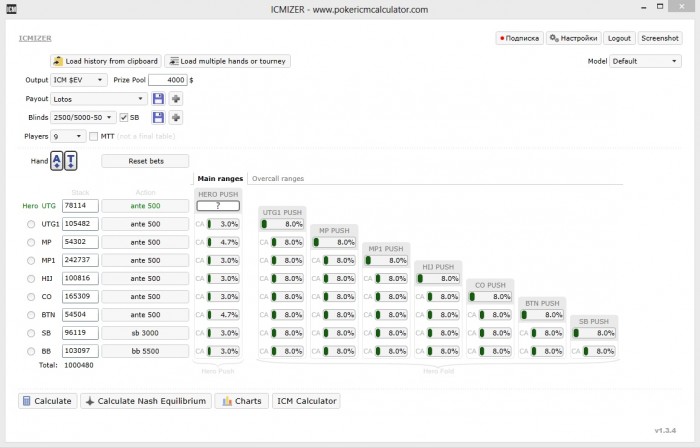Adjust UTG1 call 3.0% slider under Hero Push
Screen dimensions: 700x448
point(222,224)
